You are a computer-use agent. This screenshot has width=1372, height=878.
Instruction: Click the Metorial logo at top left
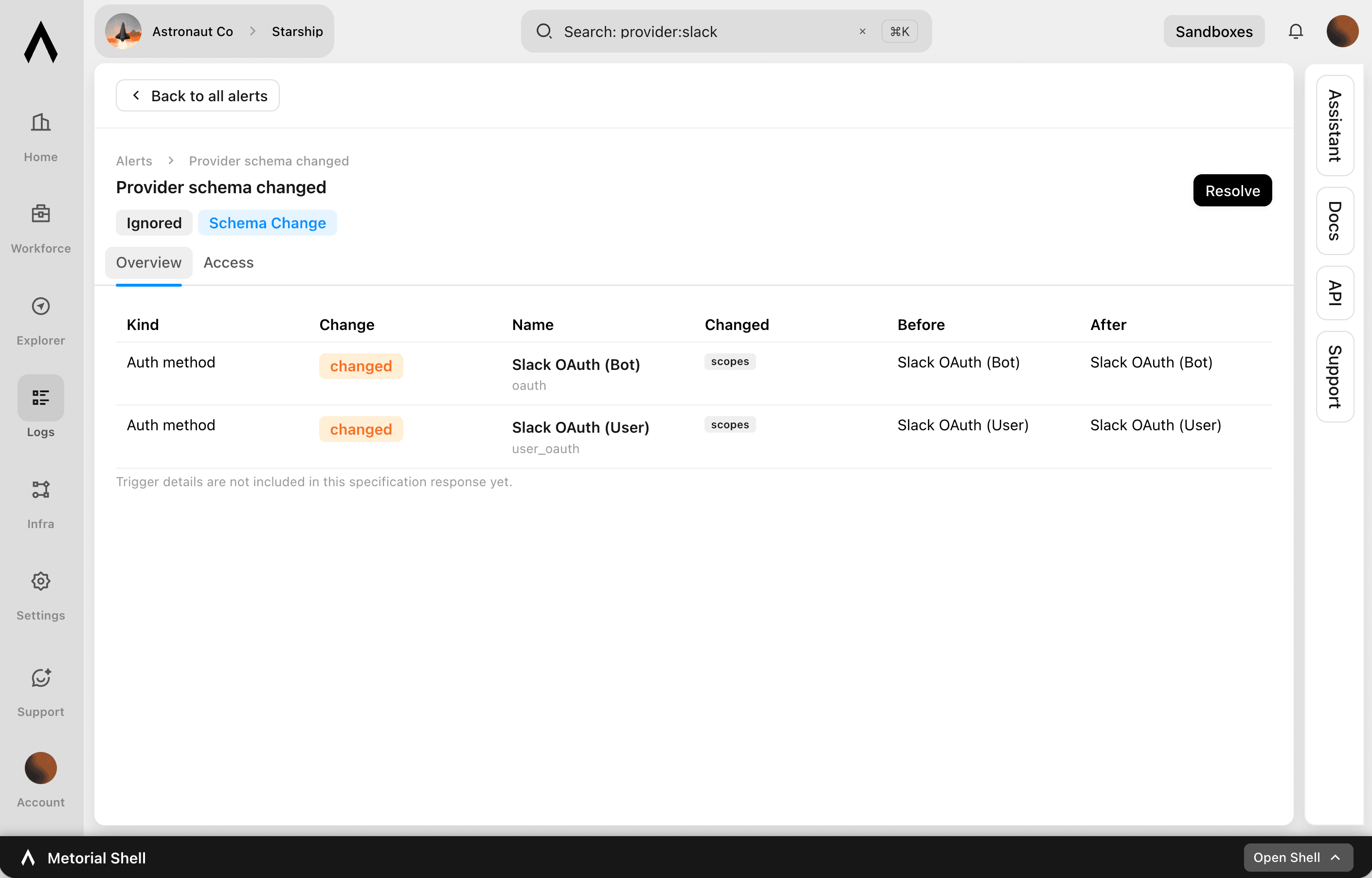point(41,42)
